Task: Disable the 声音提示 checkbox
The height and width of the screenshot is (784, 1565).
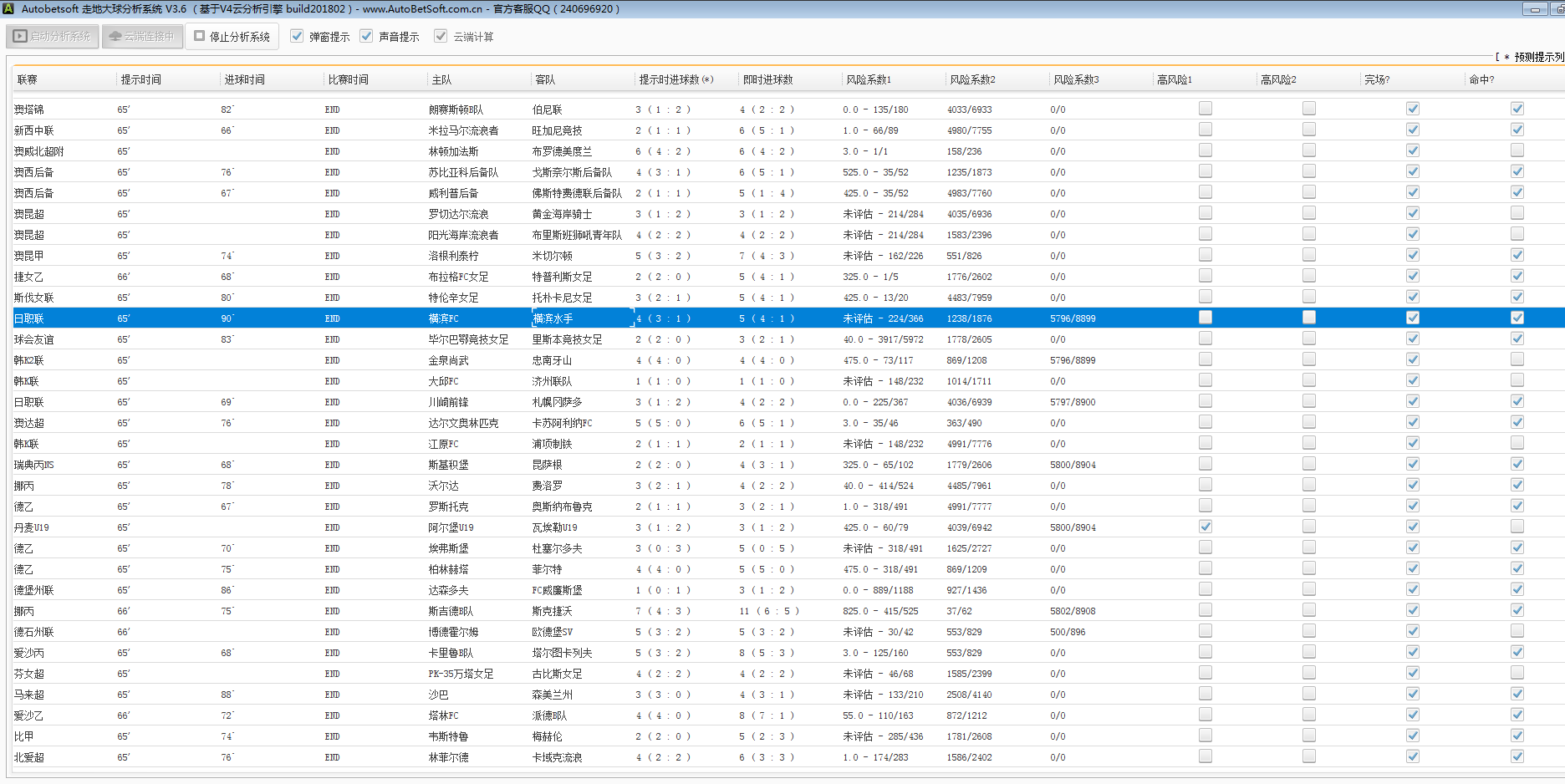Action: click(x=366, y=37)
